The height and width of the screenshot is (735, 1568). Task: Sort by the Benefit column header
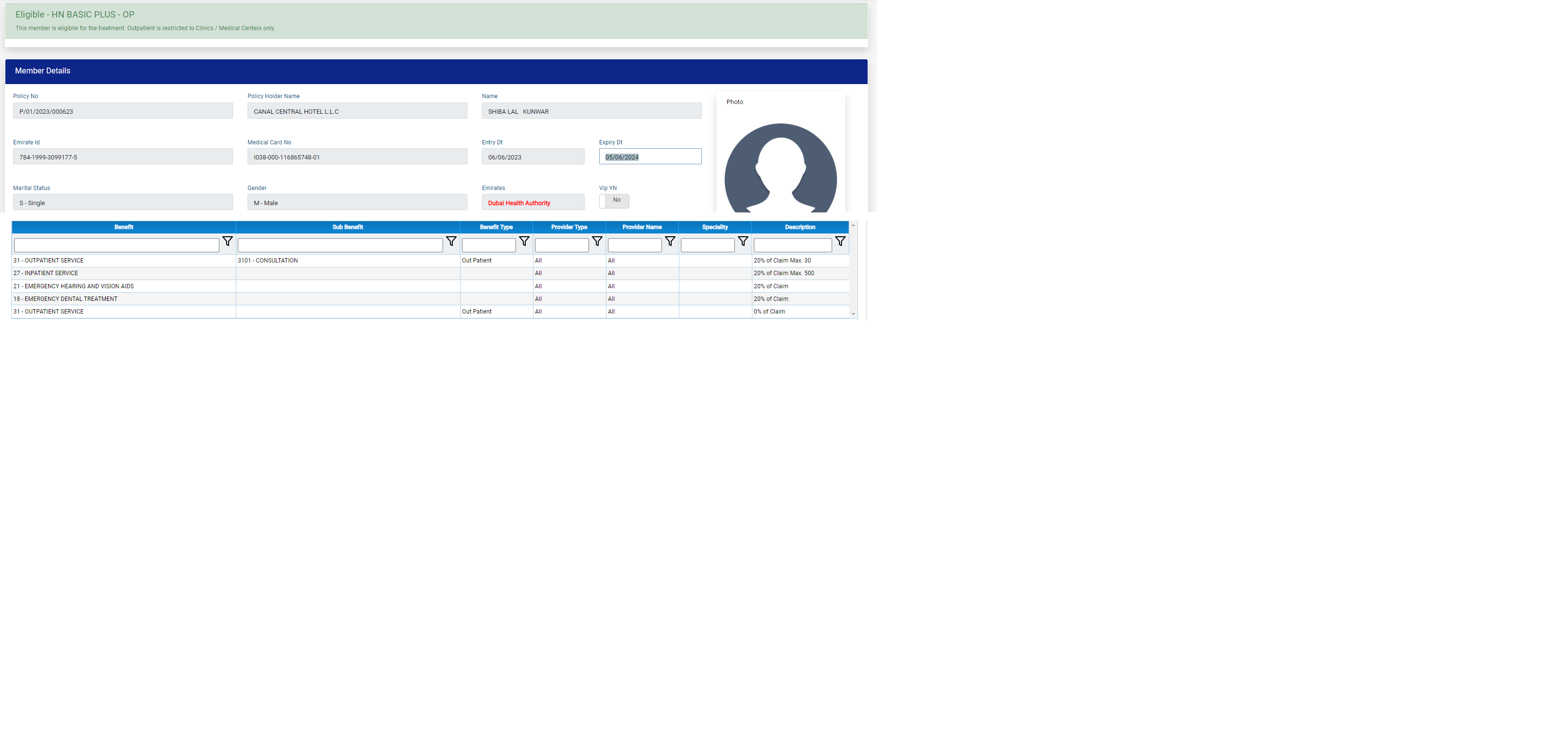click(x=124, y=227)
